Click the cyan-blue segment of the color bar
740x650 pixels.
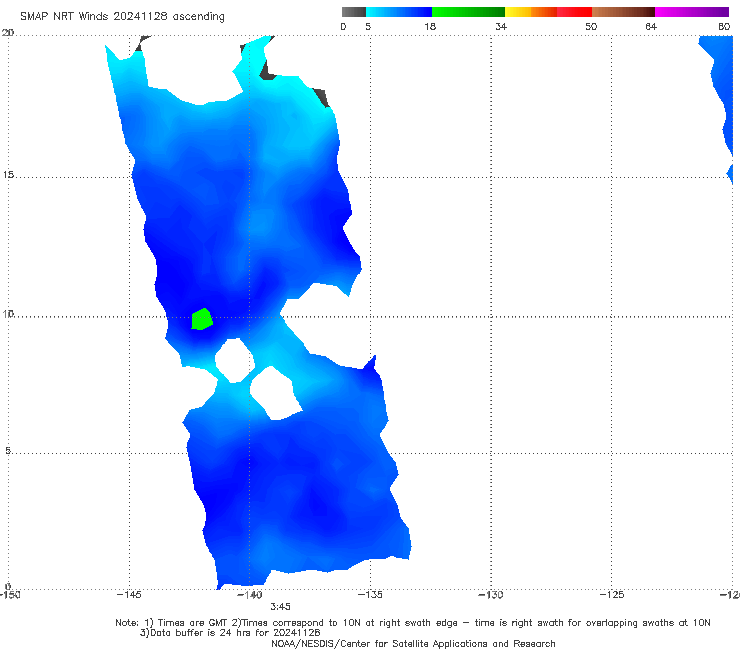[x=399, y=12]
